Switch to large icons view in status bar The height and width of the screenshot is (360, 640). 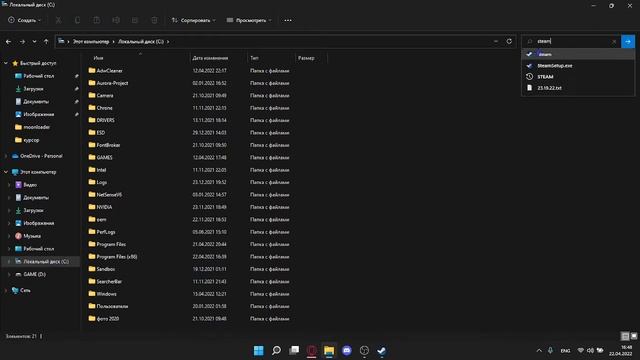tap(634, 336)
